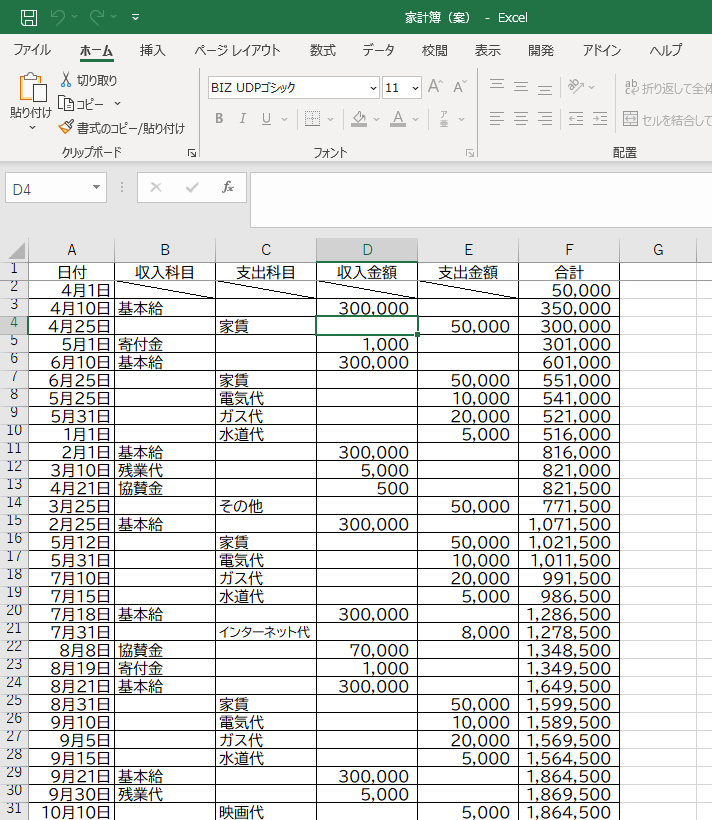
Task: Click the formula bar cancel X icon
Action: (156, 187)
